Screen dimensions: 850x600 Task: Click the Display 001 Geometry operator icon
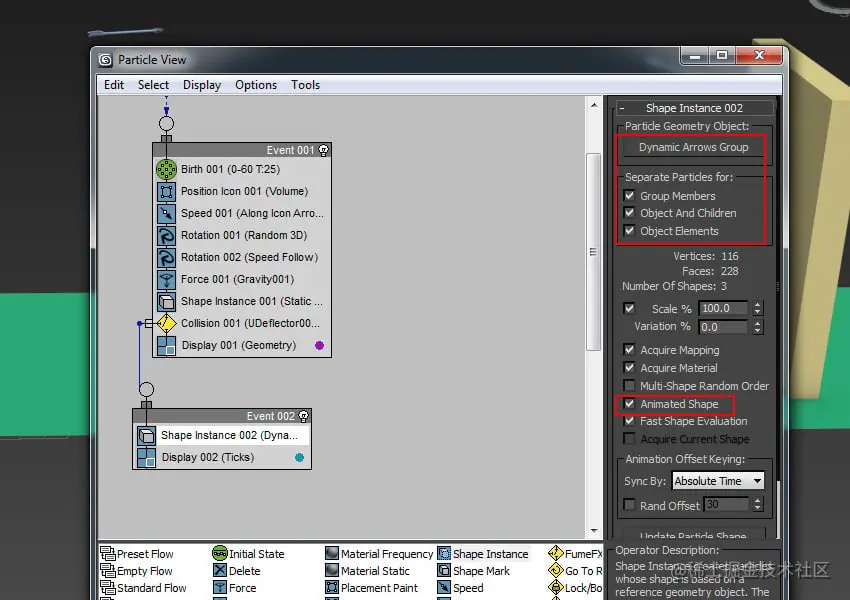point(166,345)
